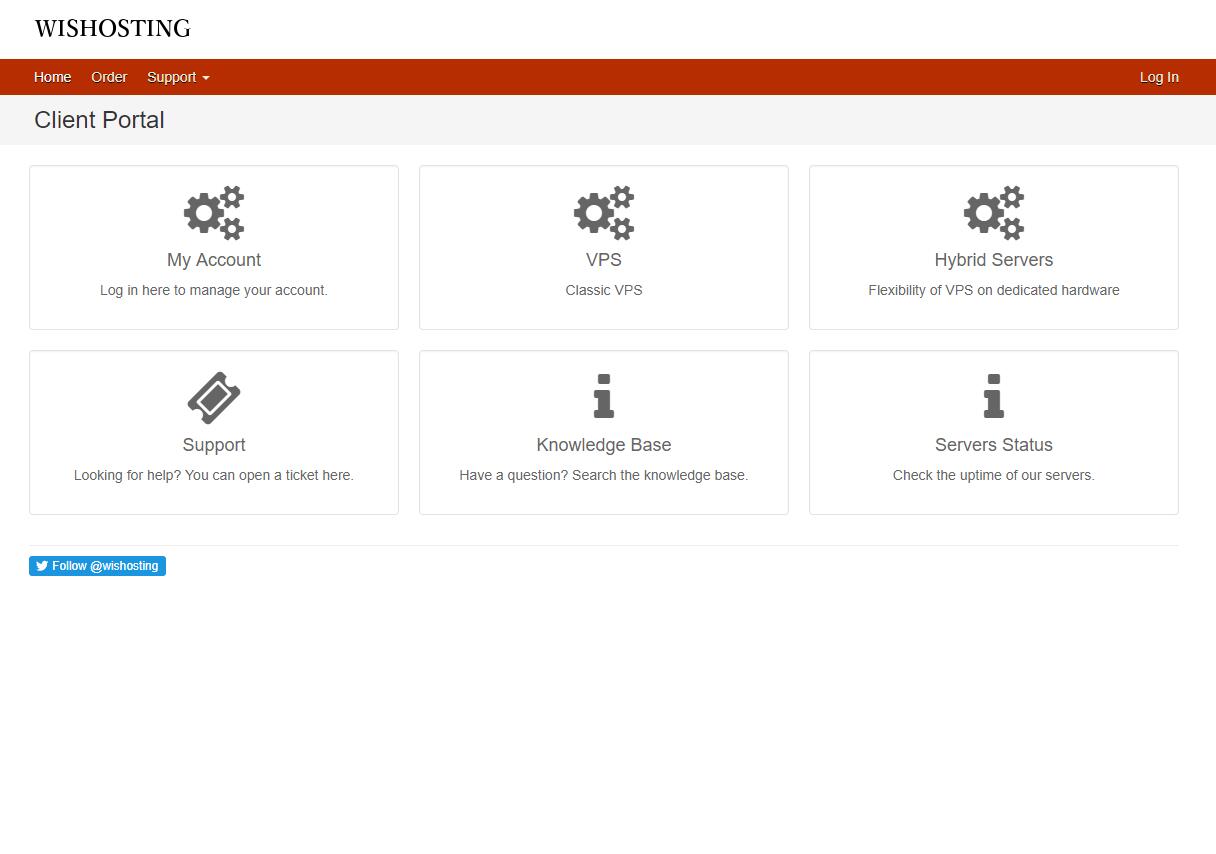Open the WISHOSTING logo link
This screenshot has height=854, width=1216.
113,28
